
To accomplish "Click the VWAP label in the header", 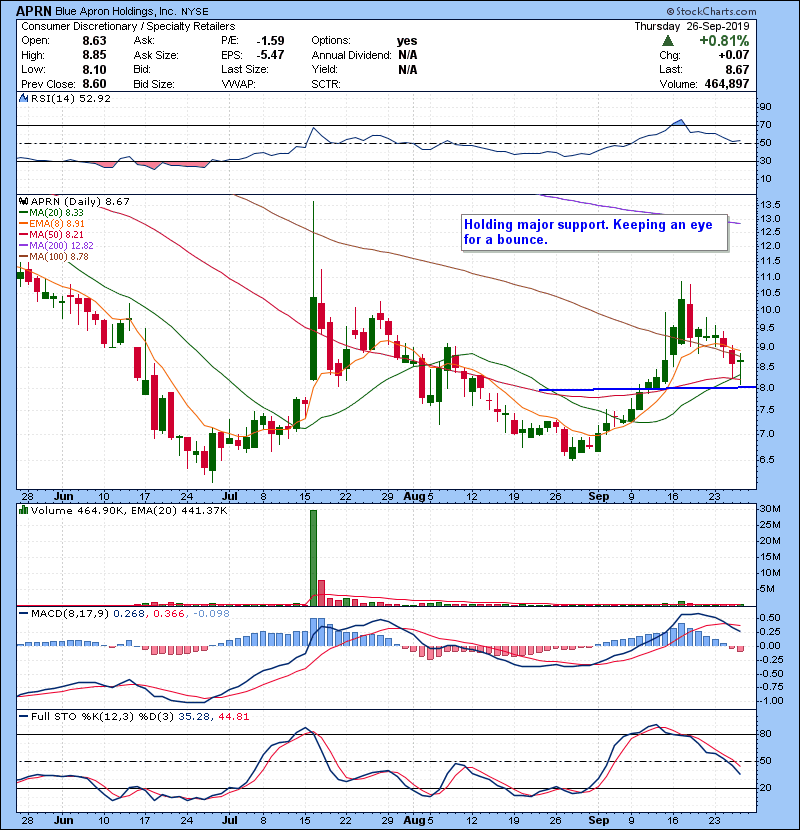I will coord(238,84).
